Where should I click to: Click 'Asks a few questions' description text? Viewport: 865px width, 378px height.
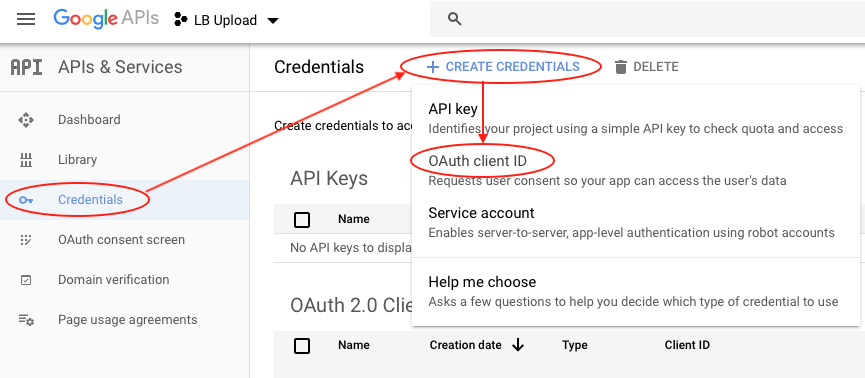tap(633, 302)
